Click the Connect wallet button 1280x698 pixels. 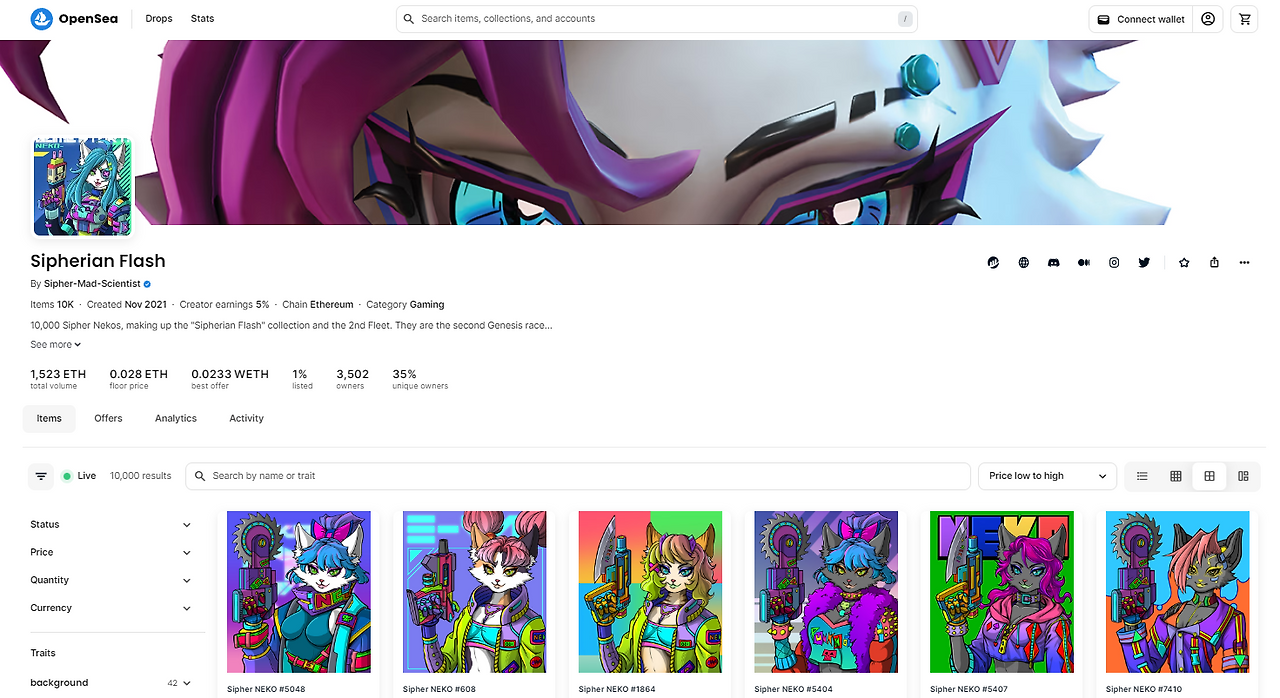pyautogui.click(x=1141, y=19)
